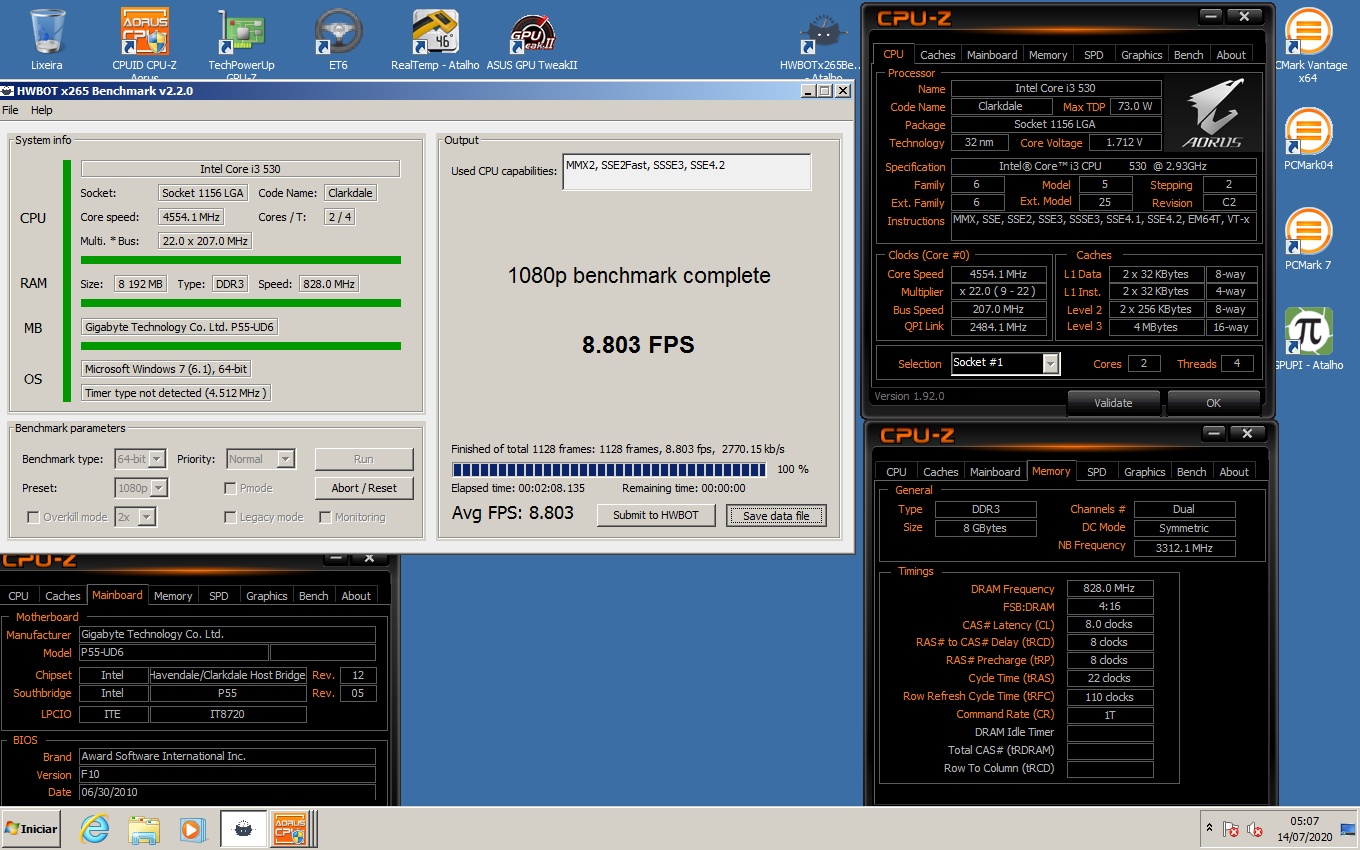Open ASUS GPU TweakII shortcut
1360x850 pixels.
(532, 40)
